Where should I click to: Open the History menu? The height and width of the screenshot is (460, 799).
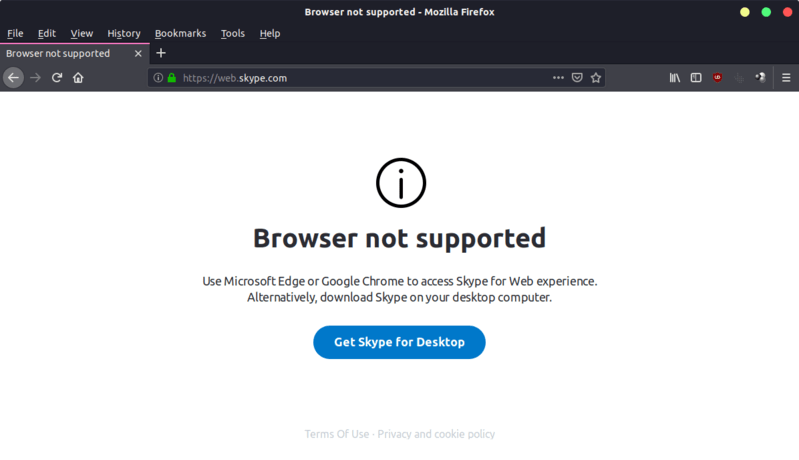(124, 34)
